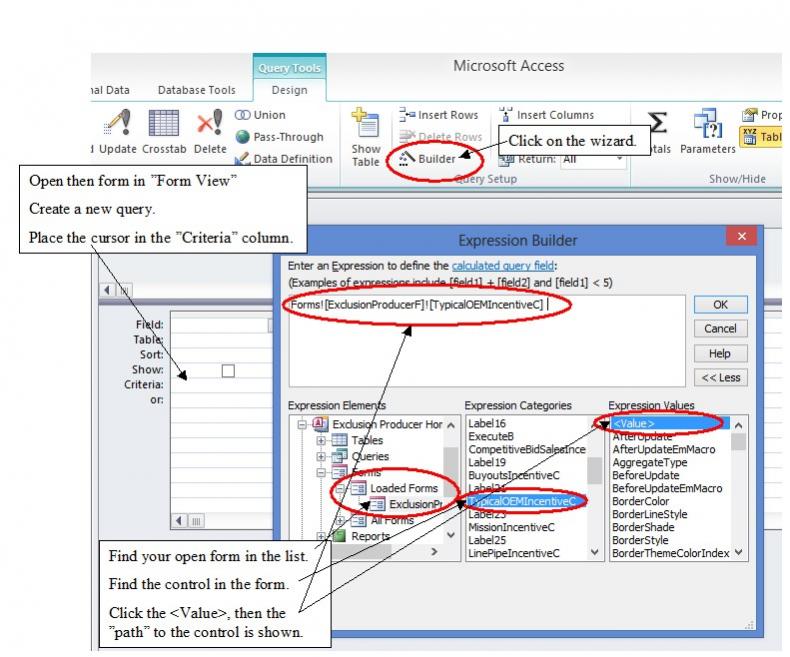This screenshot has height=657, width=790.
Task: Select the ExclusionPr form in tree
Action: pos(415,504)
